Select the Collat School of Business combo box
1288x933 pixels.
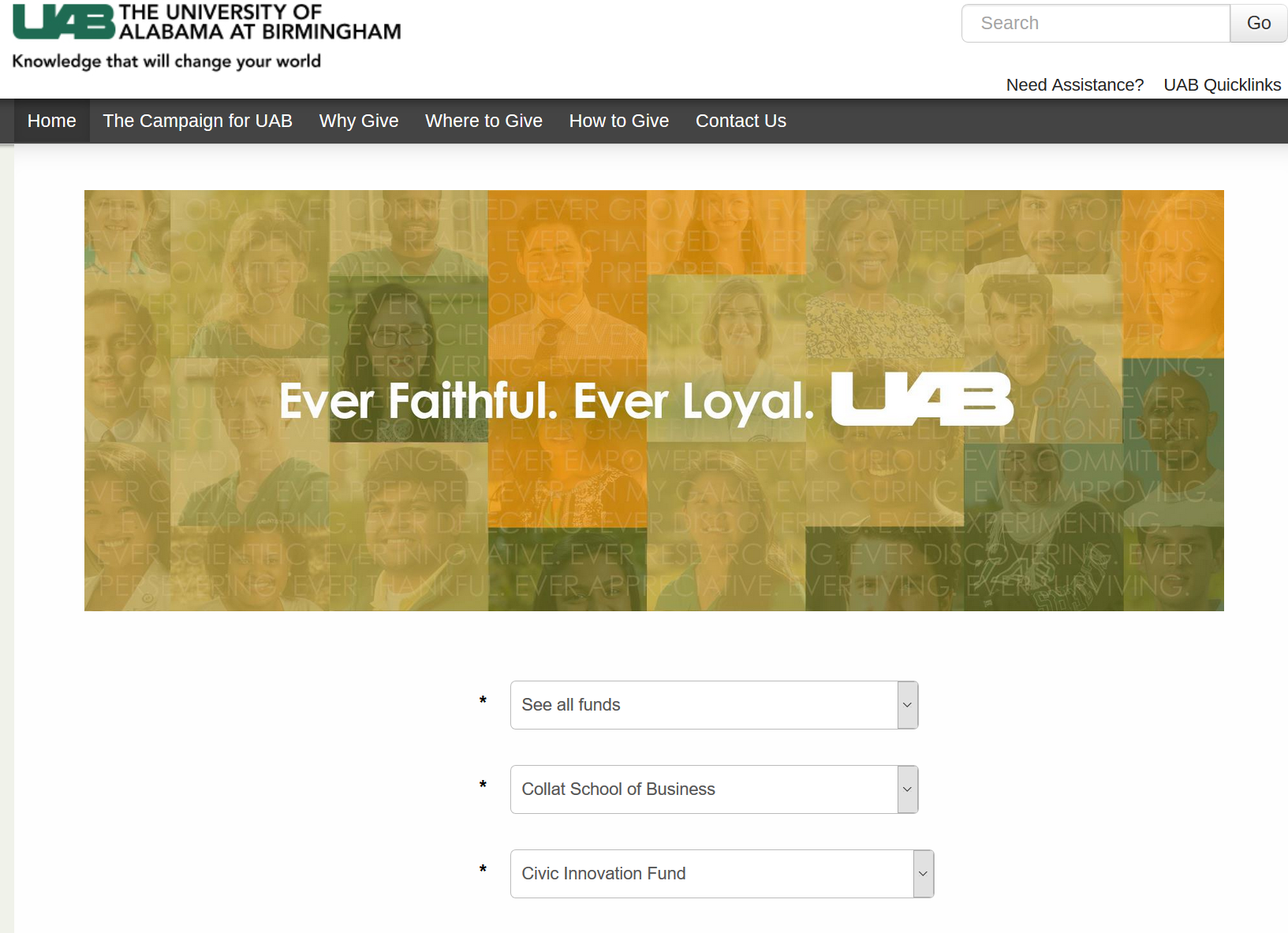tap(715, 789)
